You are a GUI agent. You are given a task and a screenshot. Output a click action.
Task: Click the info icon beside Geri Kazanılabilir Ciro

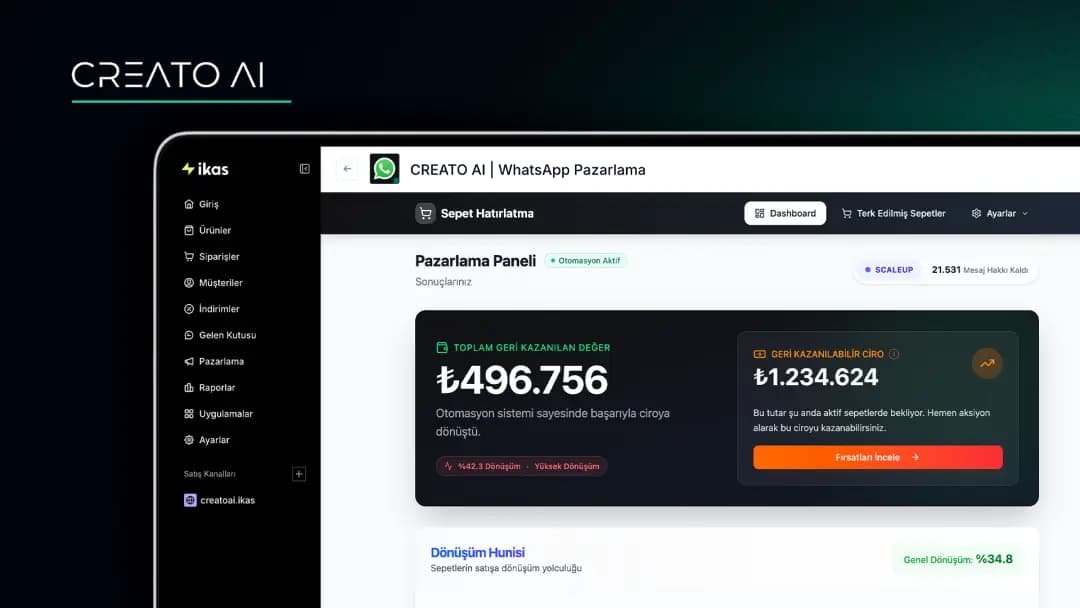(x=894, y=354)
